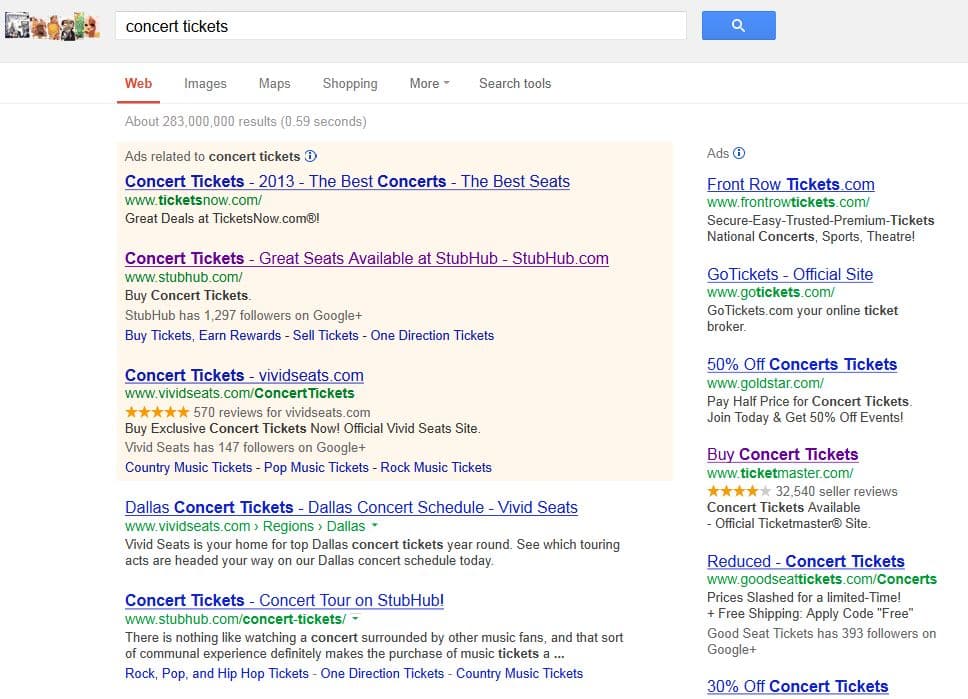The height and width of the screenshot is (699, 968).
Task: Click 'Great Deals at TicketsNow.com' description
Action: click(x=222, y=219)
